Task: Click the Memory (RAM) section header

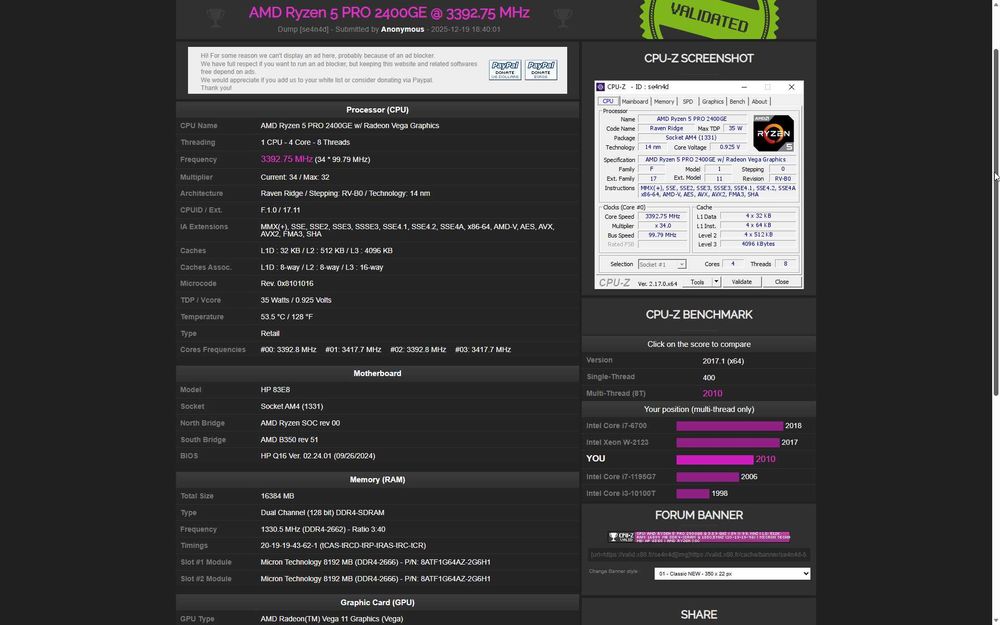Action: pos(378,480)
